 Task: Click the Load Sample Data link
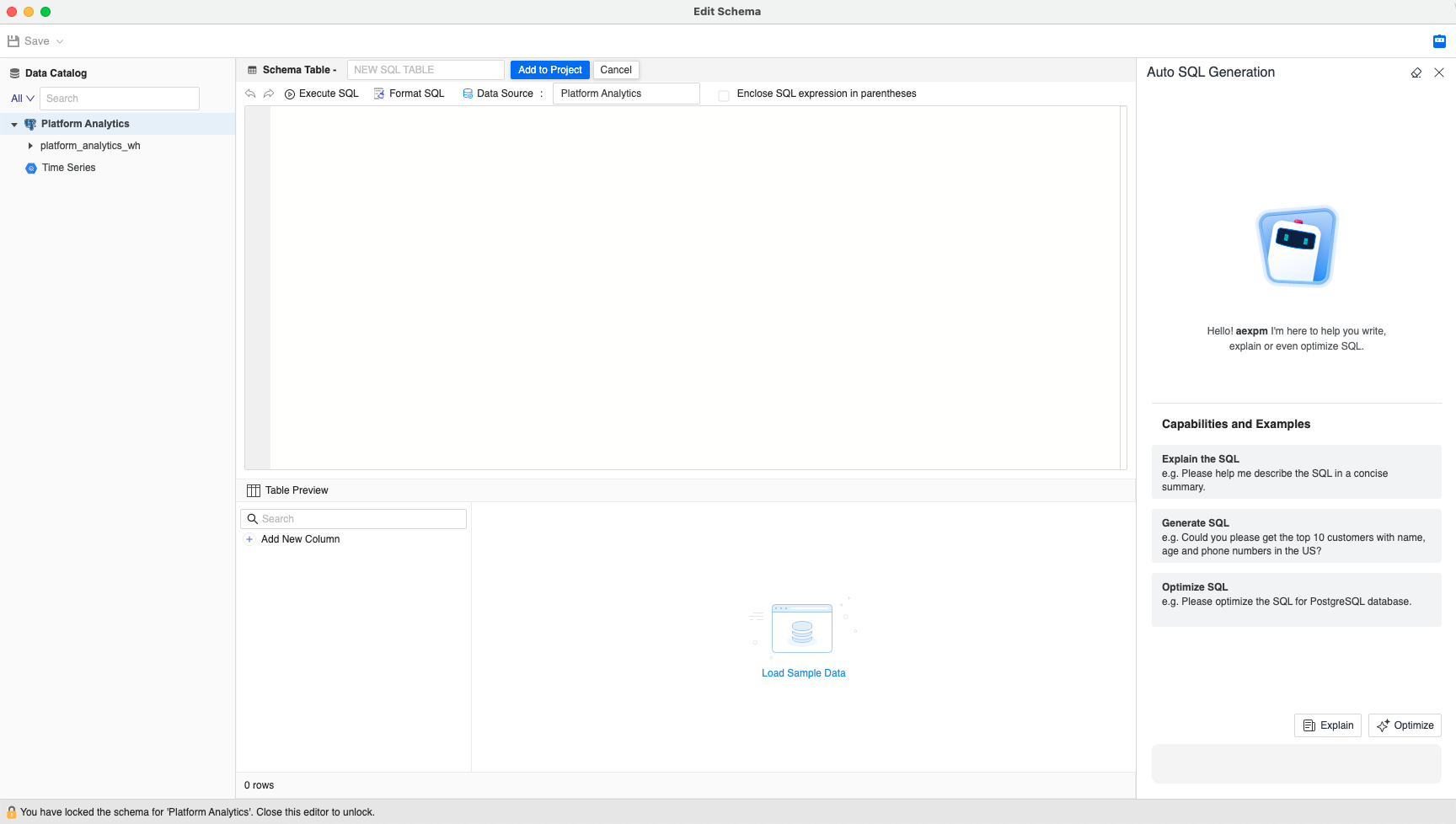click(x=803, y=673)
